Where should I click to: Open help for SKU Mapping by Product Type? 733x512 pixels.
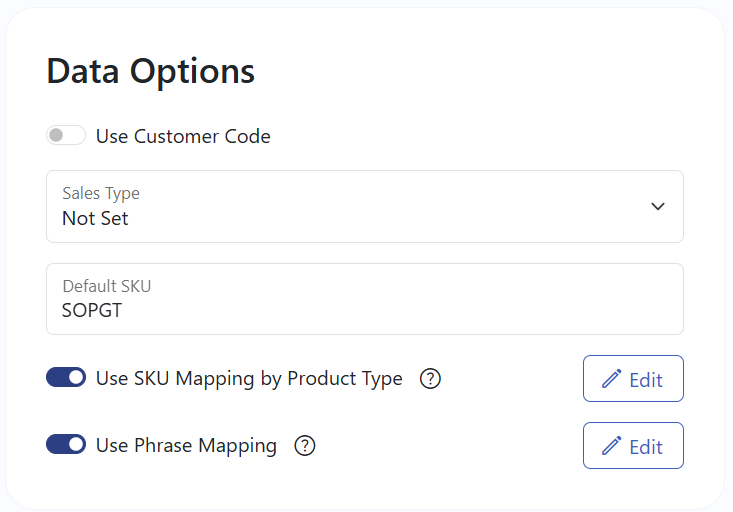pyautogui.click(x=430, y=378)
